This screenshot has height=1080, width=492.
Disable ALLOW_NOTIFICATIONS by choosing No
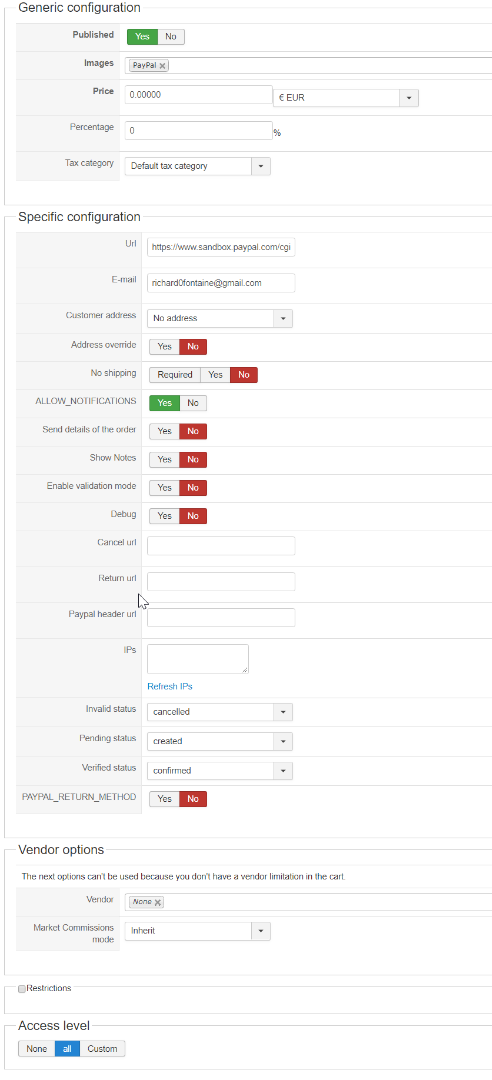[193, 403]
